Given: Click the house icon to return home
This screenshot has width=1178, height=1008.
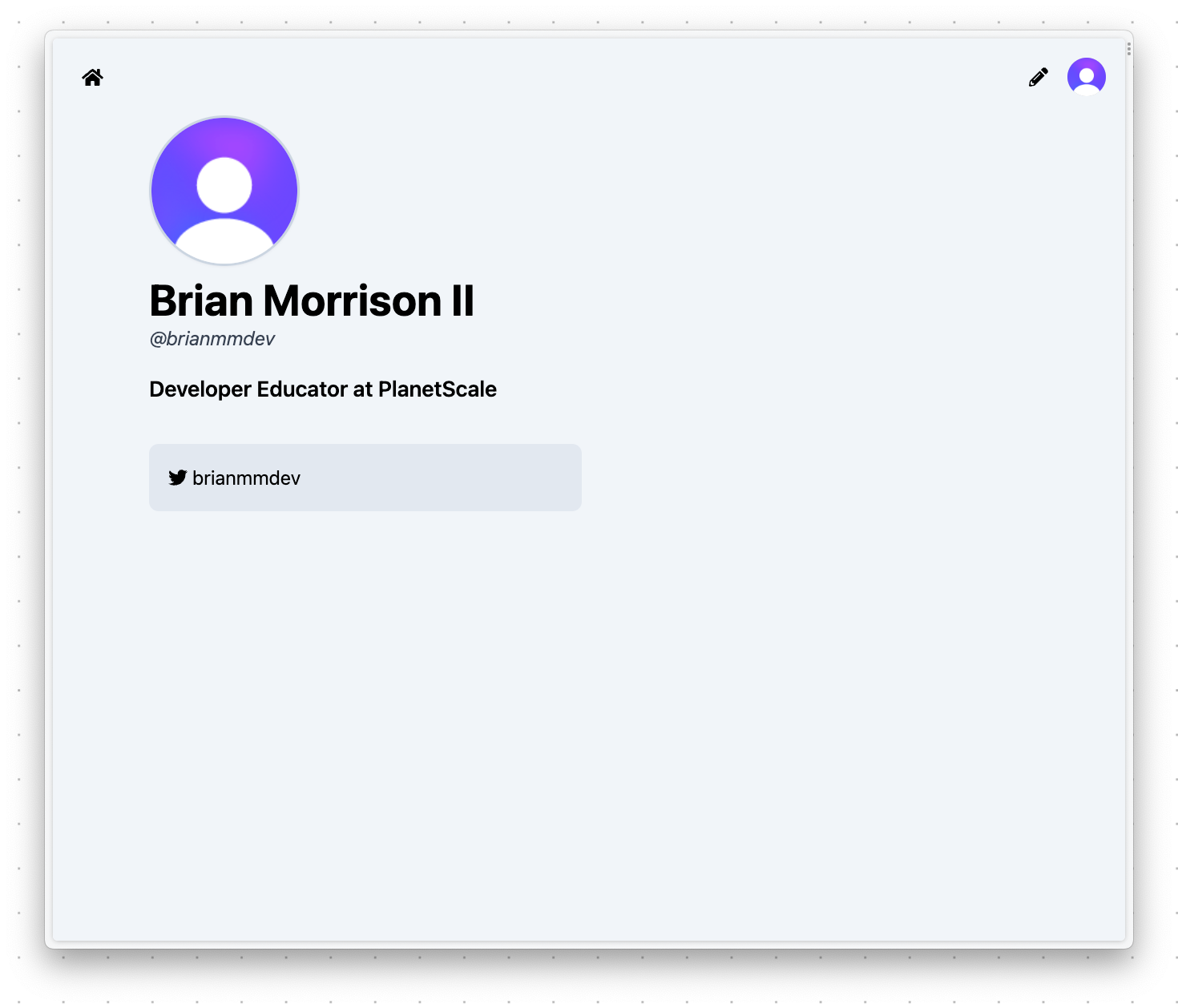Looking at the screenshot, I should tap(92, 76).
